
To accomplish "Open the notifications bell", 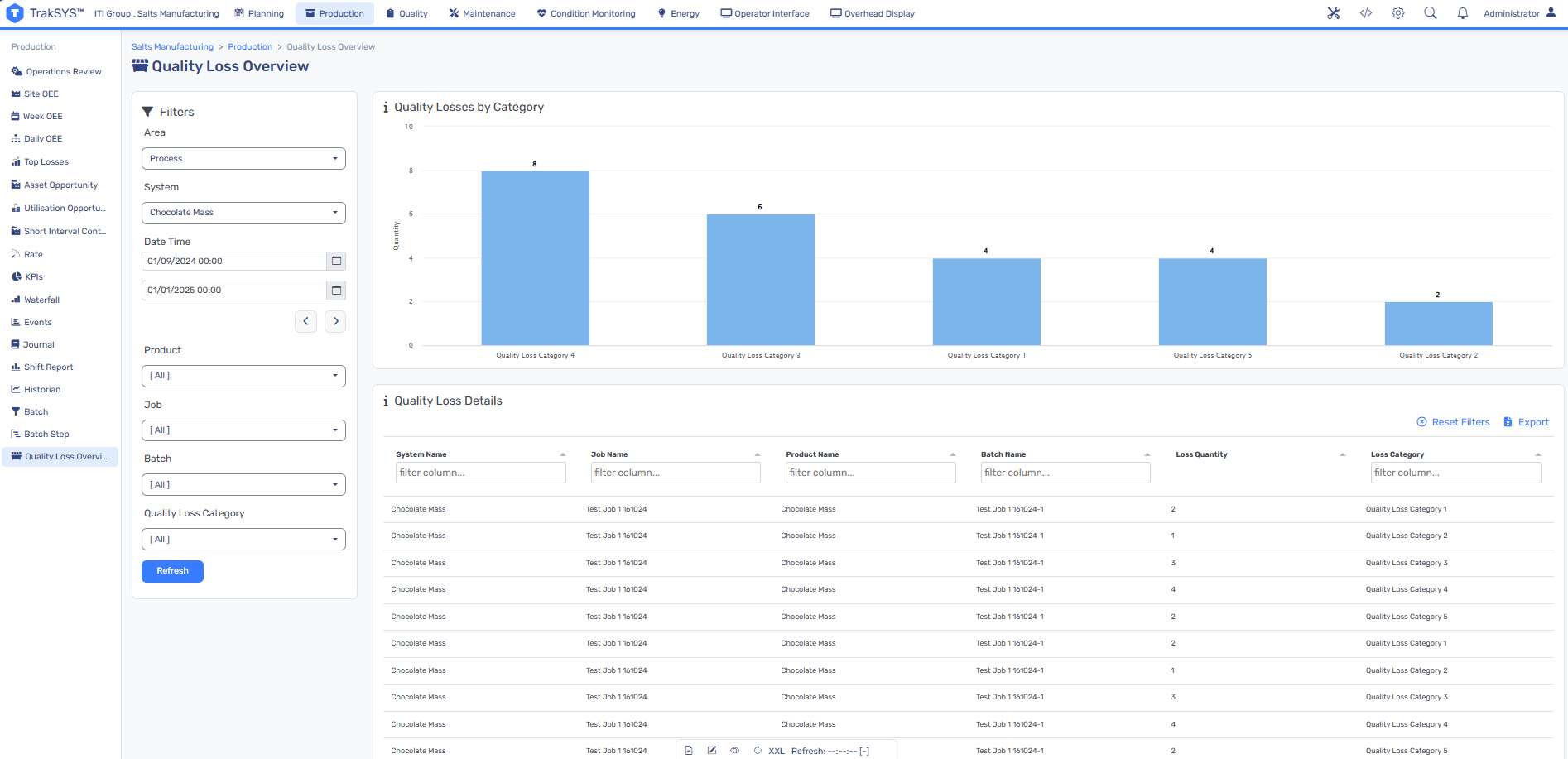I will 1462,13.
